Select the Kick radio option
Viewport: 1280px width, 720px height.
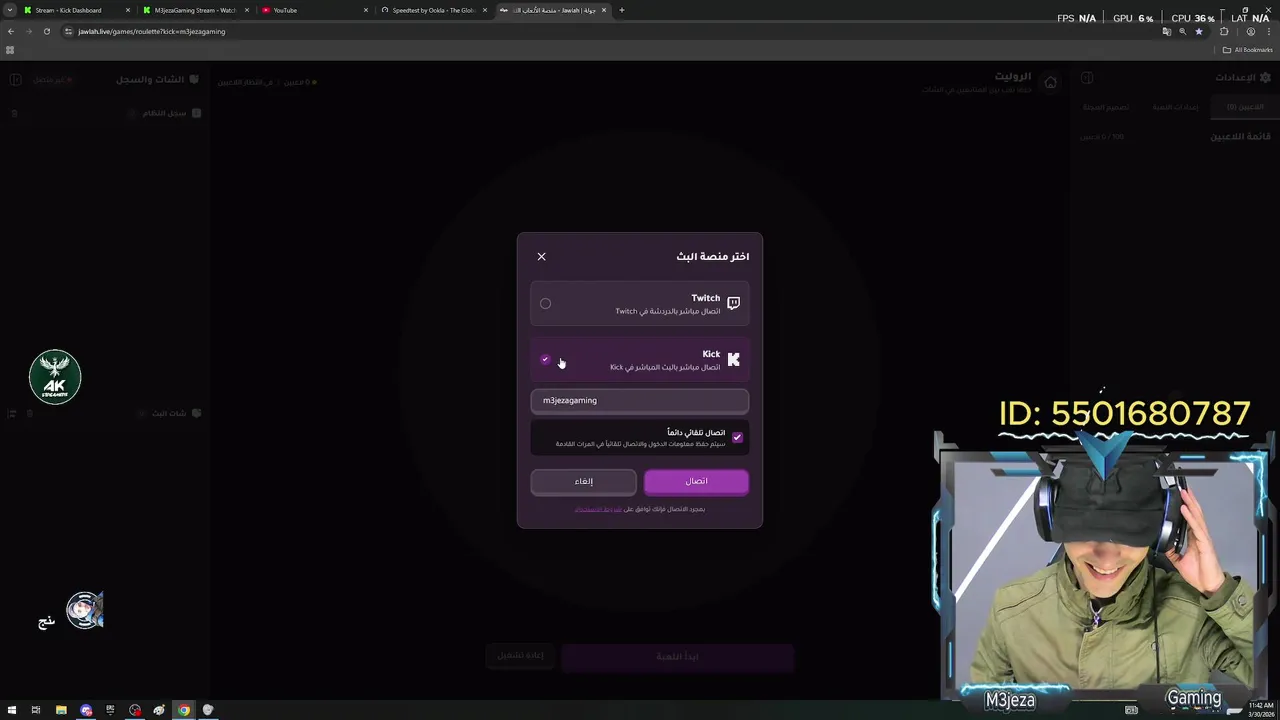click(x=545, y=360)
